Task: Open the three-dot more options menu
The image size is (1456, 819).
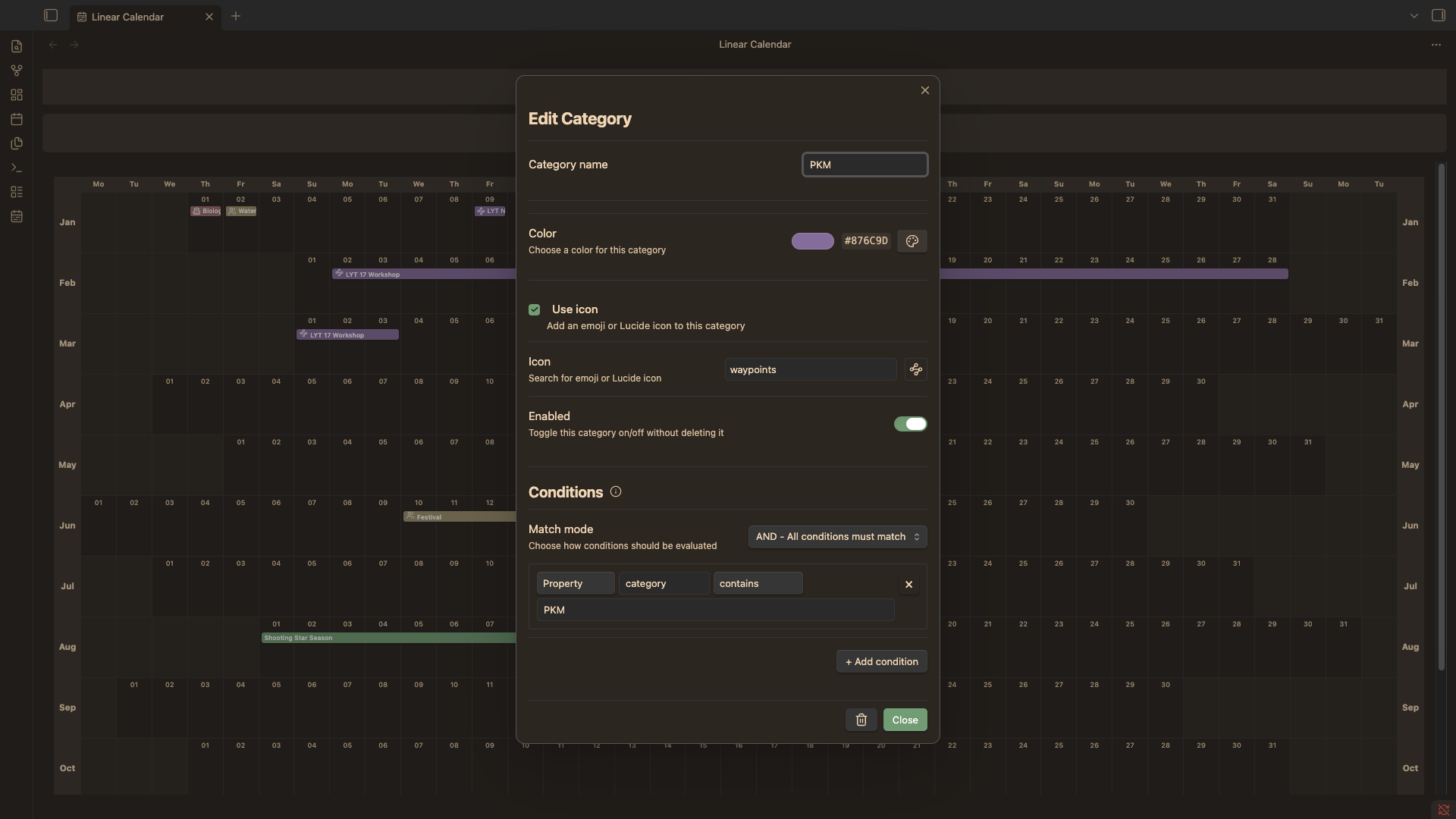Action: pyautogui.click(x=1436, y=45)
